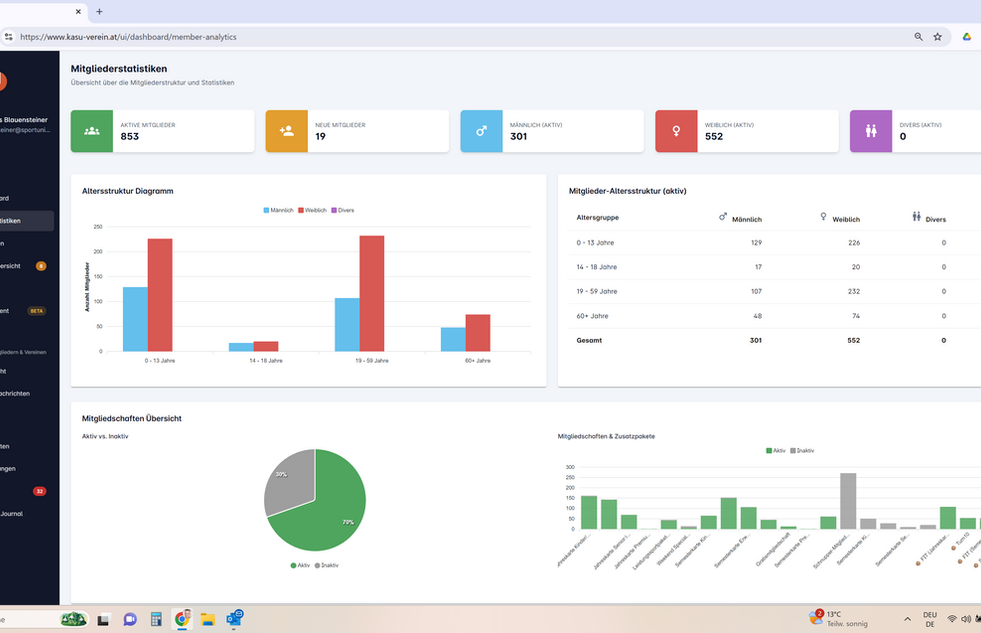Open the browser zoom magnifier icon
Screen dimensions: 981x633
click(x=918, y=37)
